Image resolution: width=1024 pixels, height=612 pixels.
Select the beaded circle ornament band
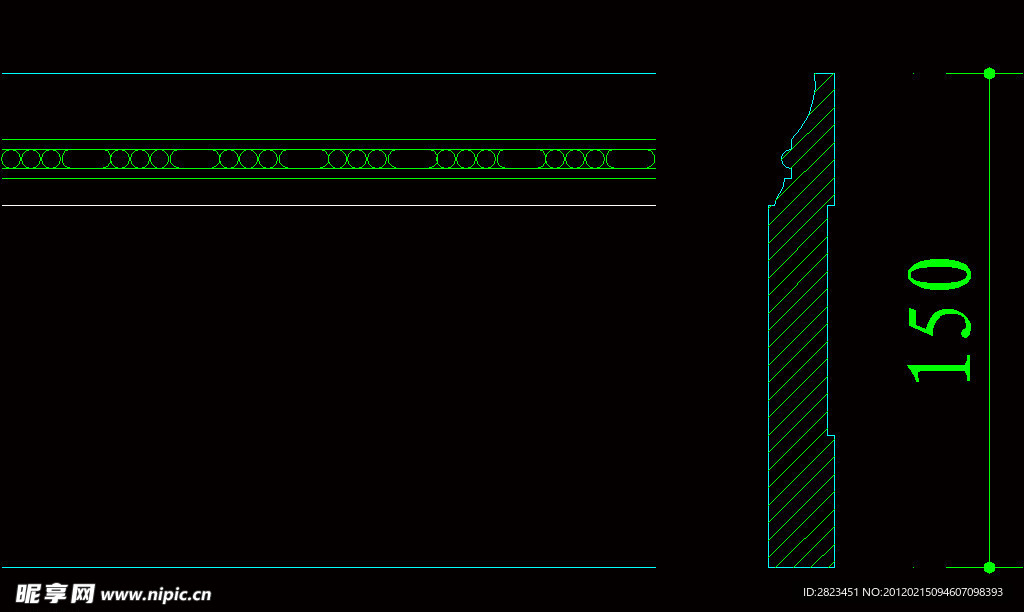328,159
